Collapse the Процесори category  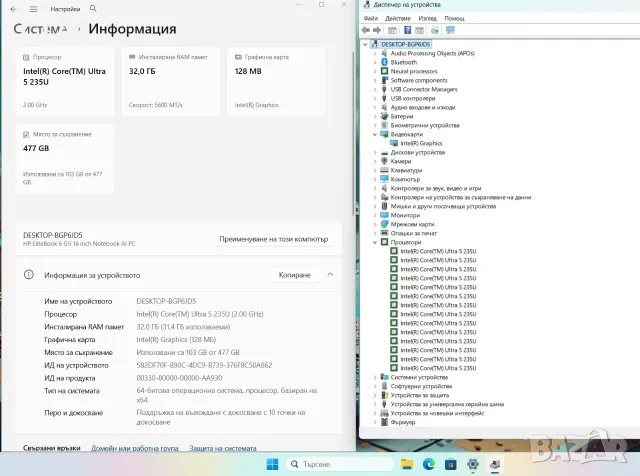pos(375,242)
